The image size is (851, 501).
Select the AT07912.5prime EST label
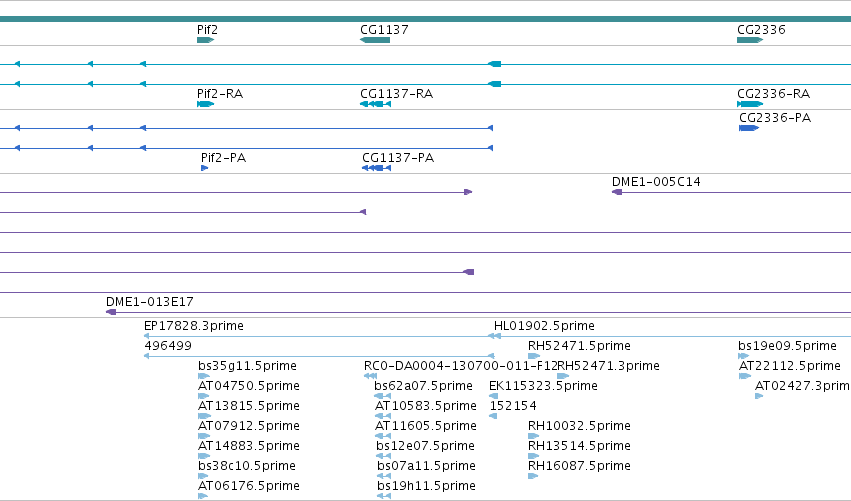point(249,426)
